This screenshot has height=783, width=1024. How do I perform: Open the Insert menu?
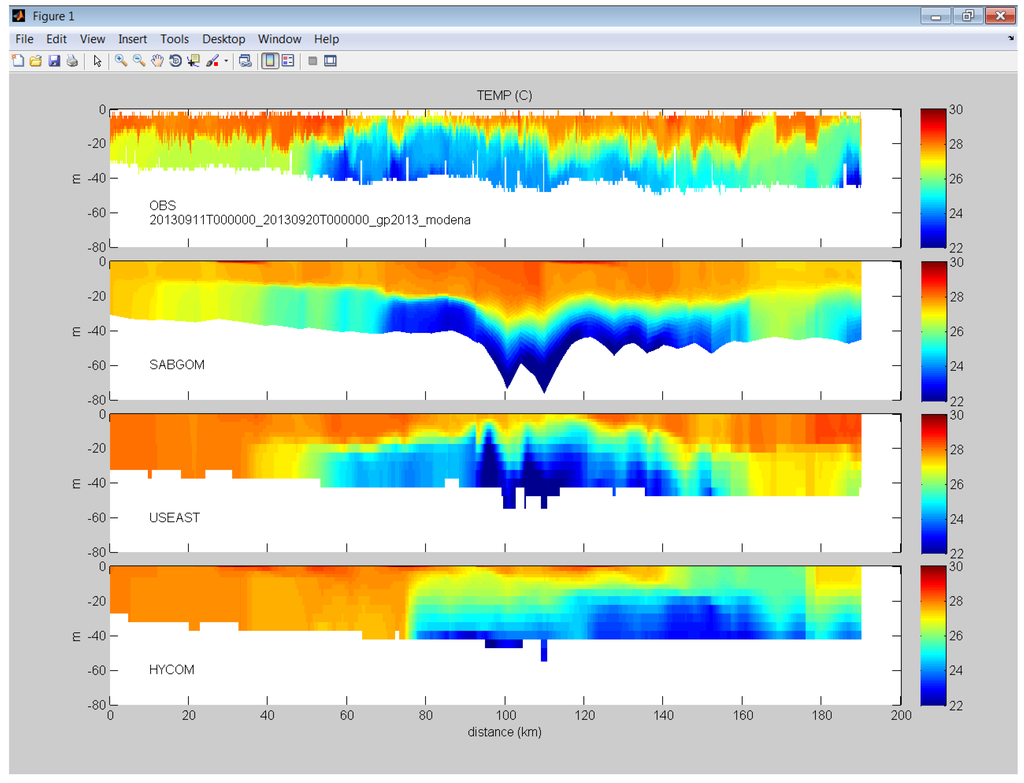coord(132,39)
